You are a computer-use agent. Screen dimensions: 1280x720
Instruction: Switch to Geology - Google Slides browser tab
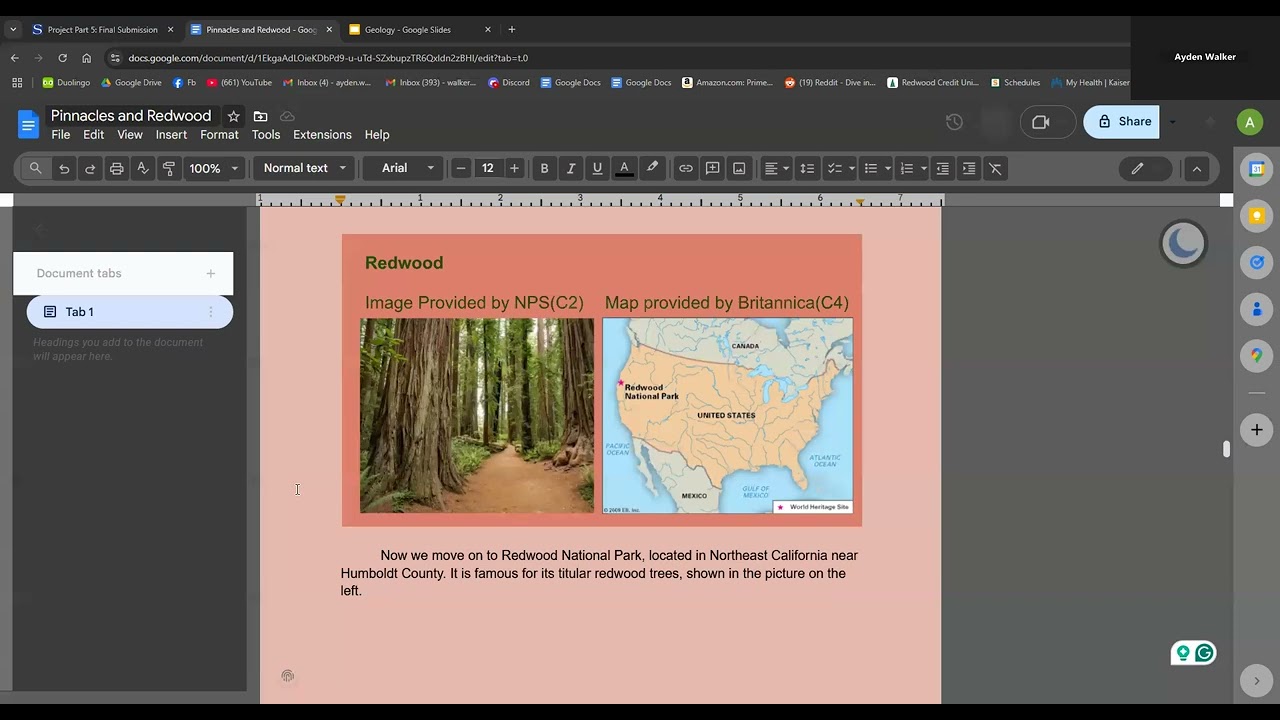420,30
